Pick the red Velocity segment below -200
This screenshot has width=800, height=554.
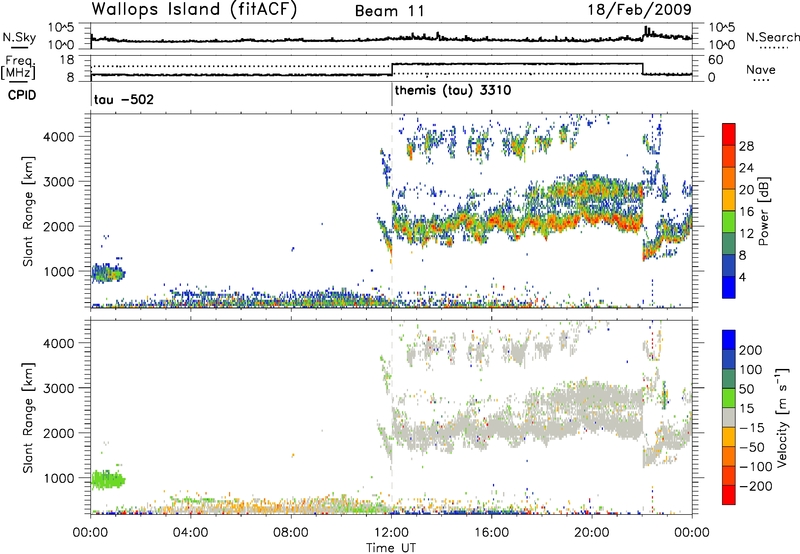[x=729, y=495]
